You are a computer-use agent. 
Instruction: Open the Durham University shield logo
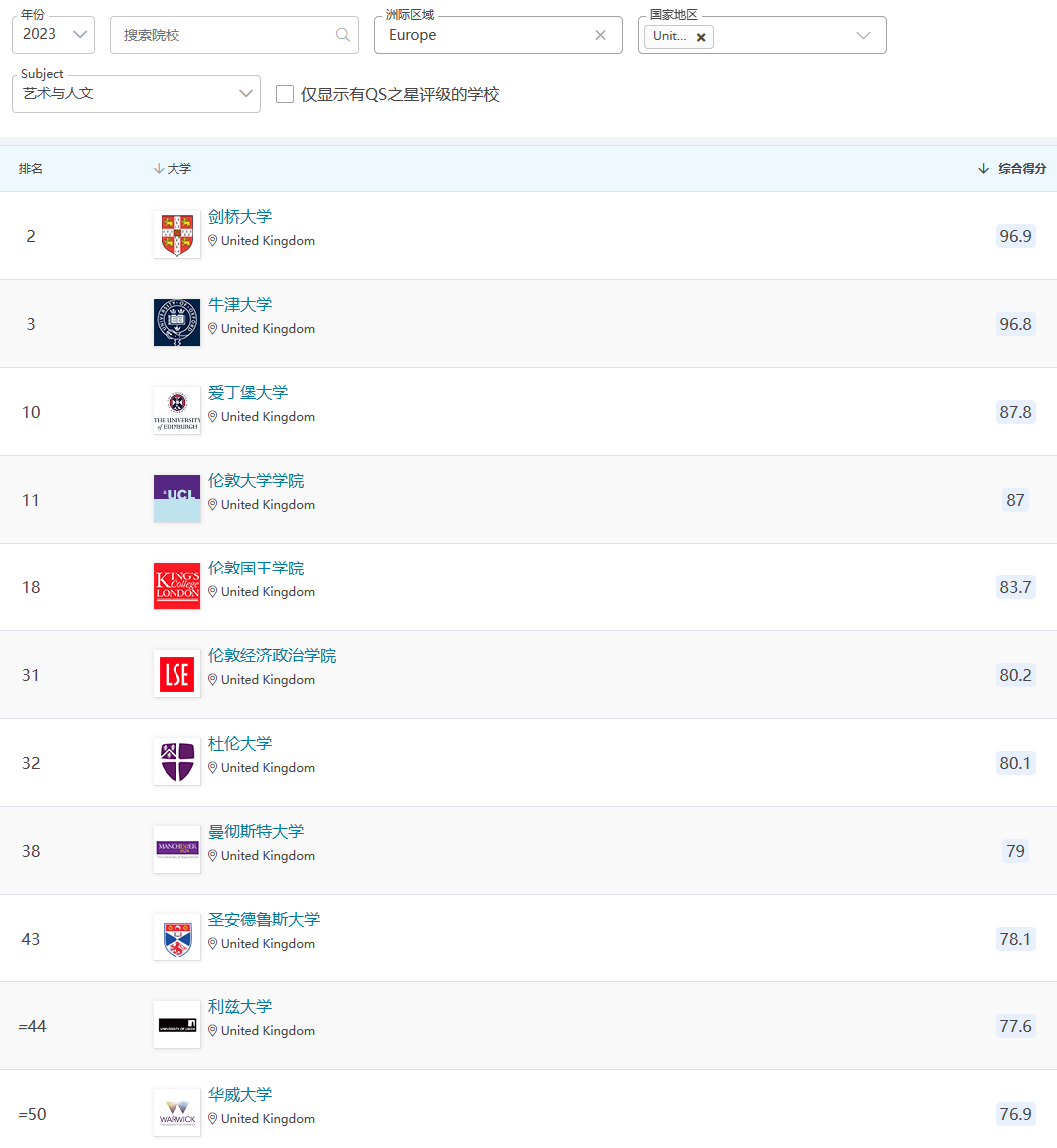point(177,761)
